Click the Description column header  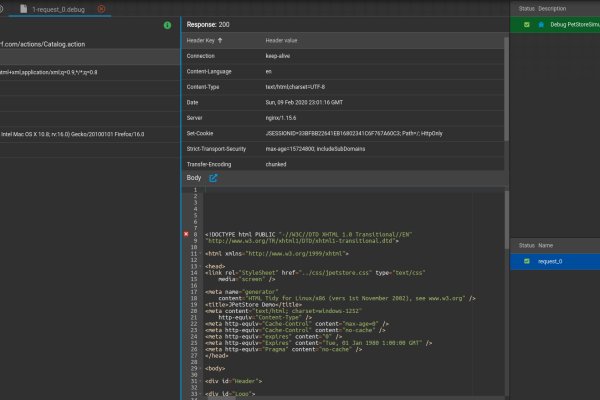[552, 8]
